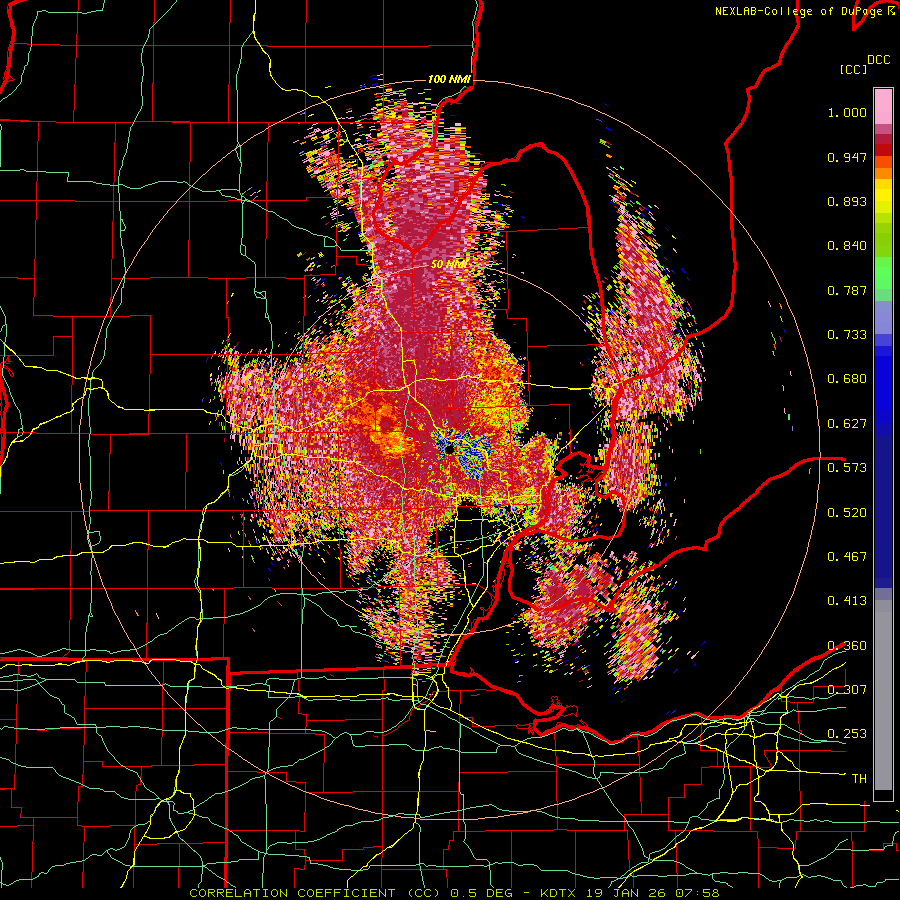The image size is (900, 900).
Task: Click the 0.413 value on the legend
Action: coord(847,600)
